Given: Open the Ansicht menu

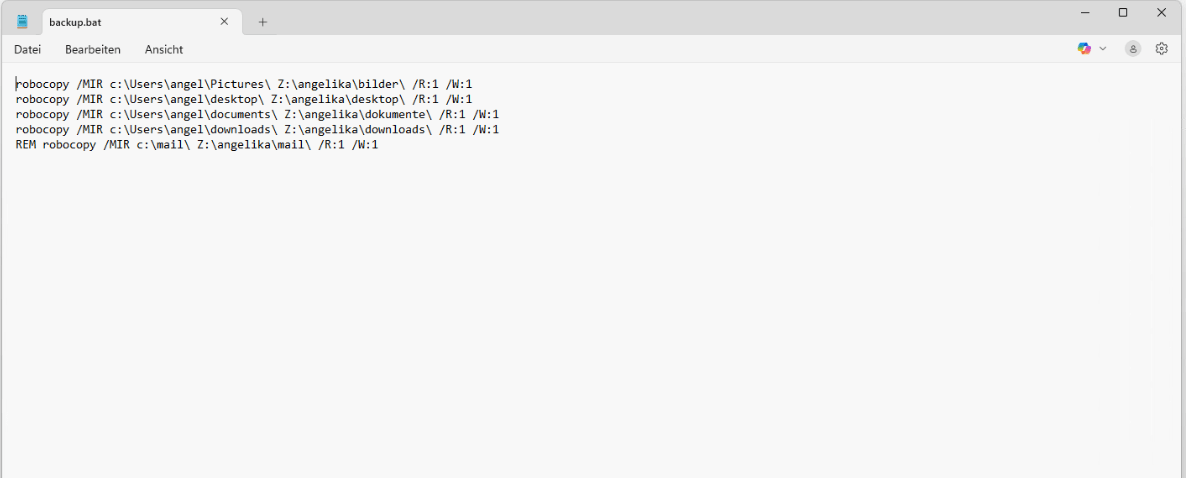Looking at the screenshot, I should coord(164,49).
